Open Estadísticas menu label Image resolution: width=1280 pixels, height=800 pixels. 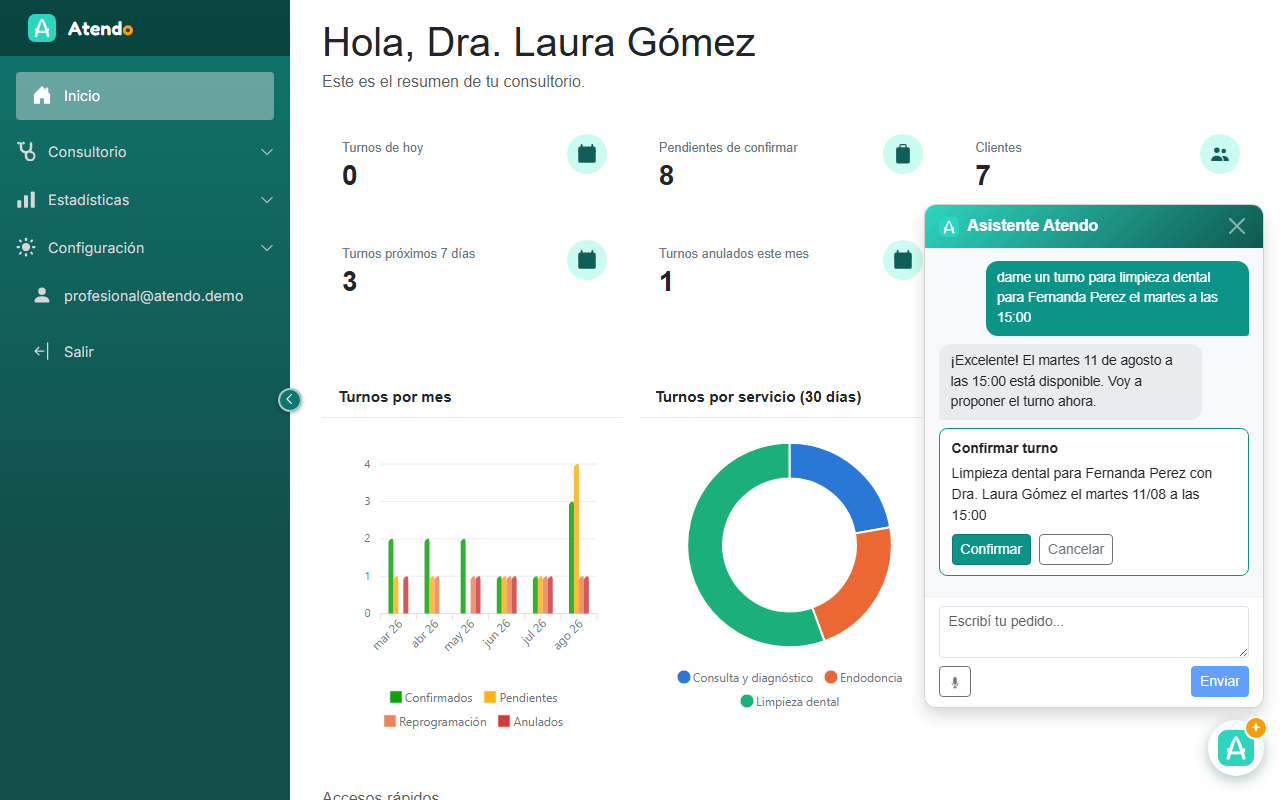click(x=89, y=200)
